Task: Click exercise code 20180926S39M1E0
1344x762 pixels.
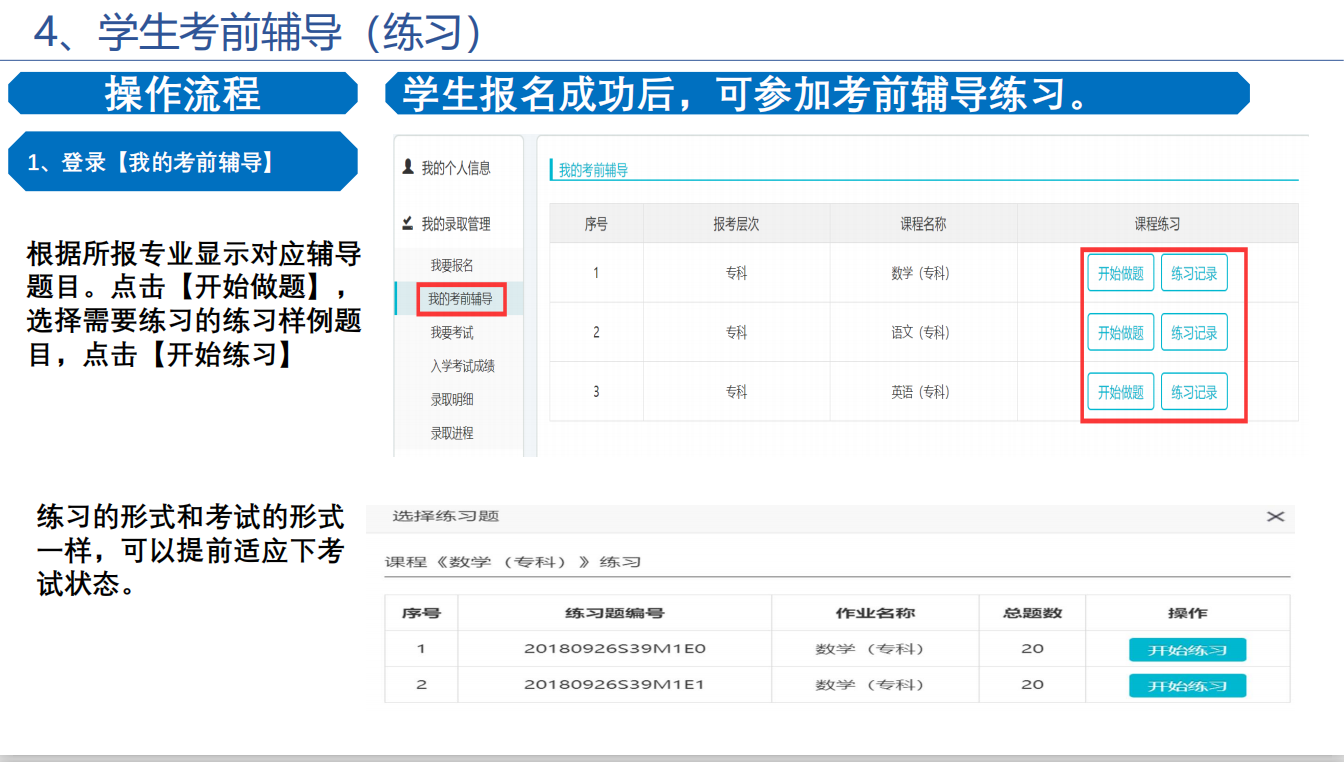Action: (x=615, y=649)
